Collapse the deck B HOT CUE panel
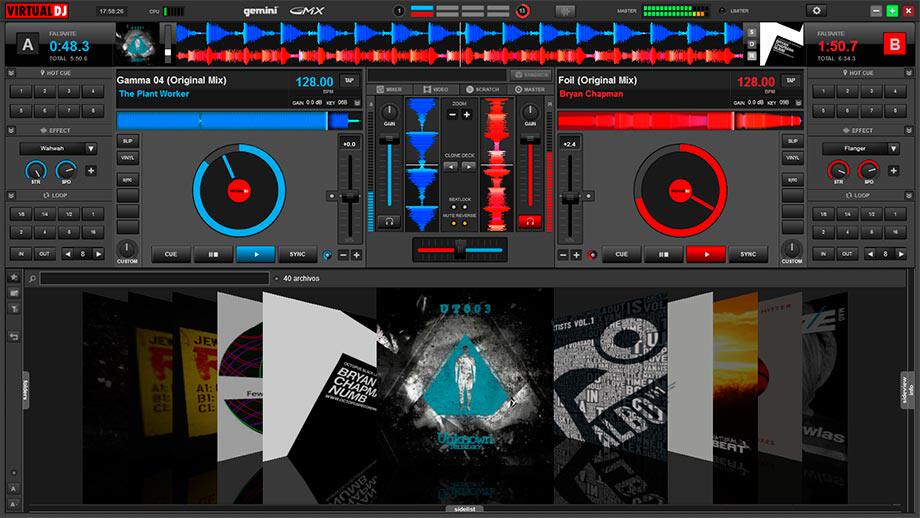Viewport: 920px width, 518px height. pos(909,73)
